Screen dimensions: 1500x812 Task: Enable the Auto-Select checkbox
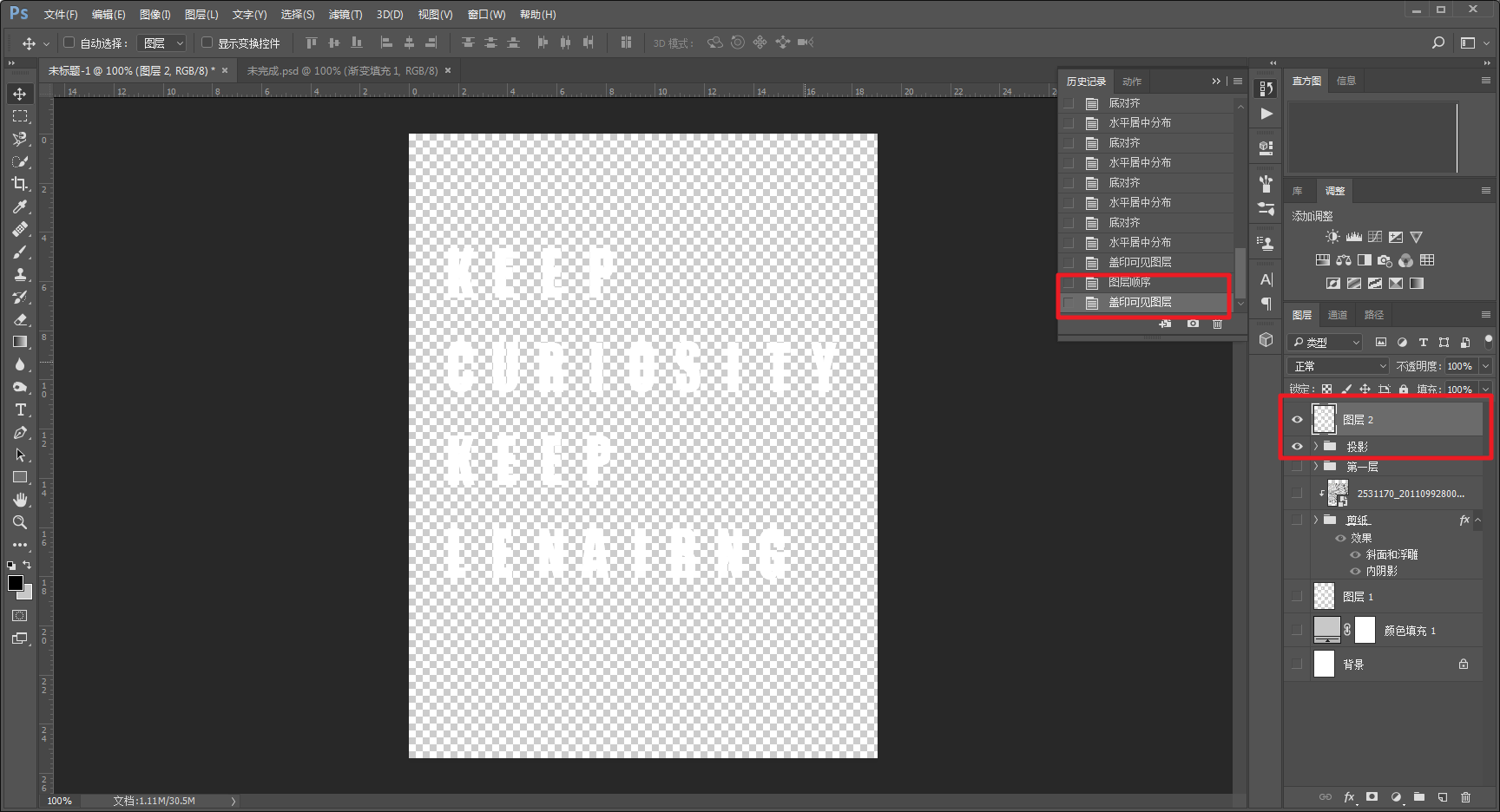pyautogui.click(x=69, y=43)
